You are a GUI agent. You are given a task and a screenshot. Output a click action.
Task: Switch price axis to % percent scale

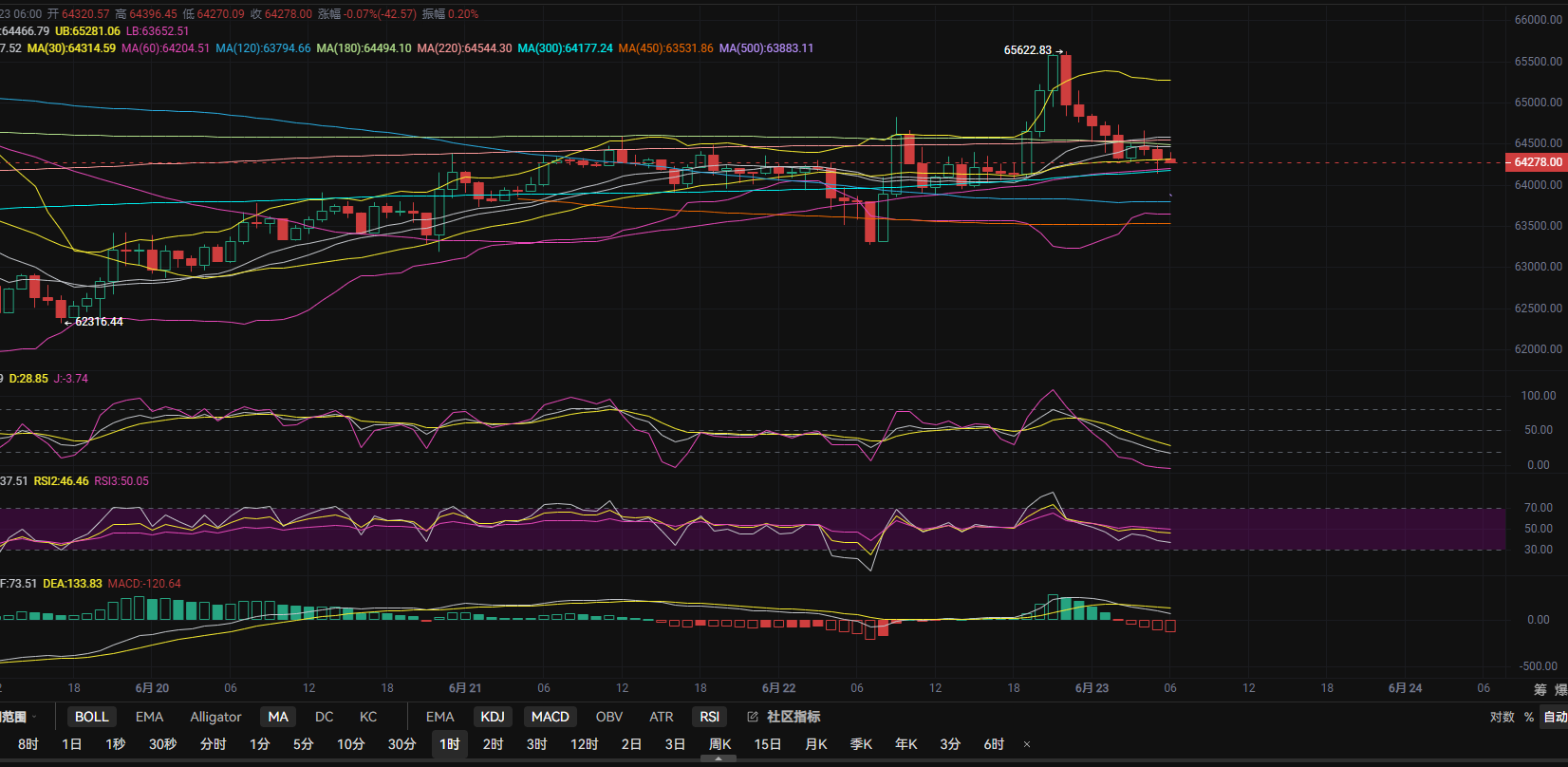(x=1529, y=717)
